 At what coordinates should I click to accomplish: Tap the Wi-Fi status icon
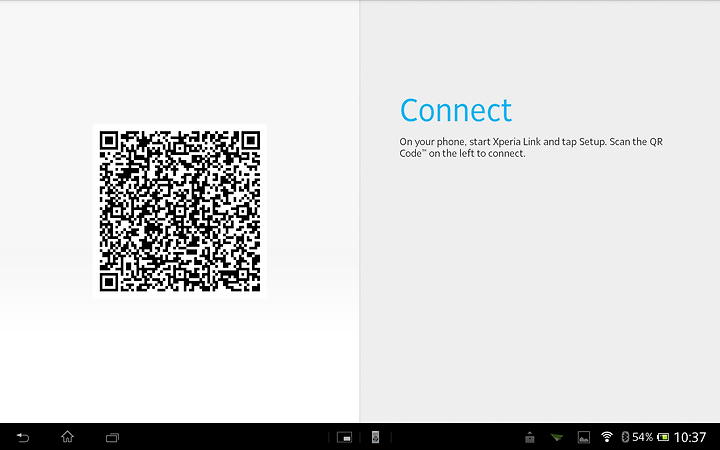click(x=607, y=437)
